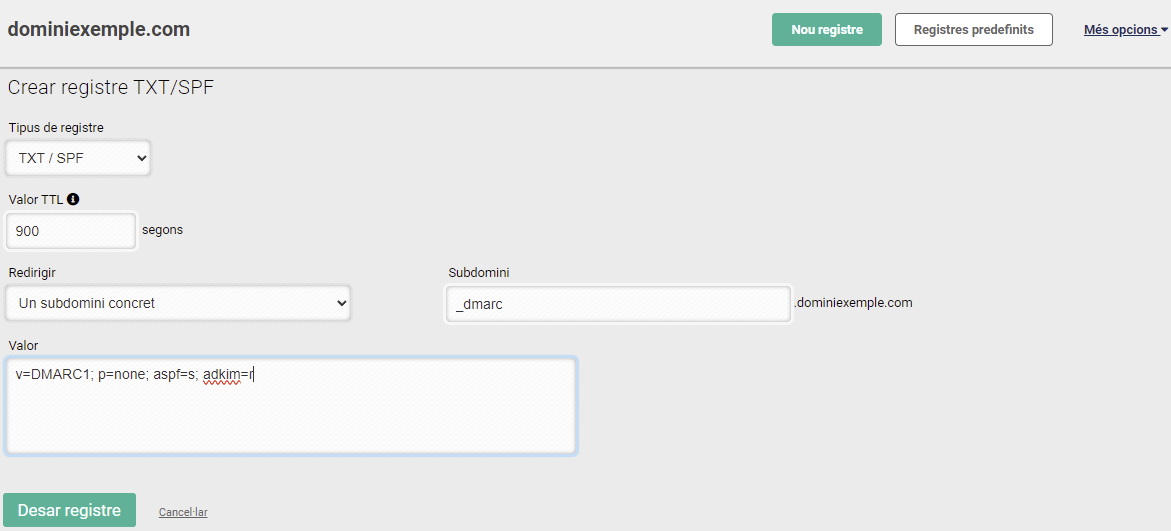The width and height of the screenshot is (1171, 531).
Task: Click the TTL info icon
Action: pyautogui.click(x=73, y=199)
